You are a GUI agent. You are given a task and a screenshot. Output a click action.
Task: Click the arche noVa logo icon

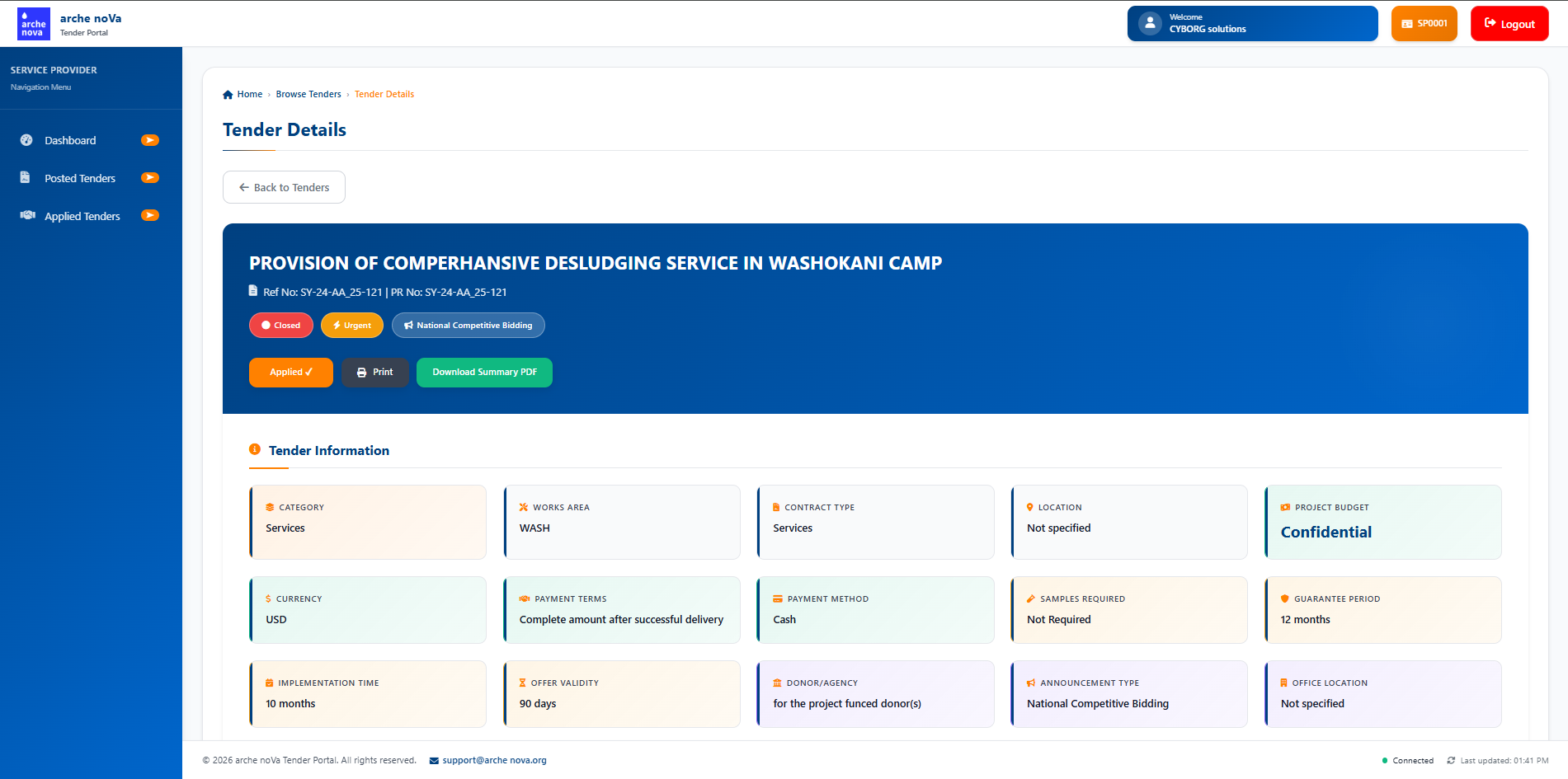pyautogui.click(x=34, y=24)
